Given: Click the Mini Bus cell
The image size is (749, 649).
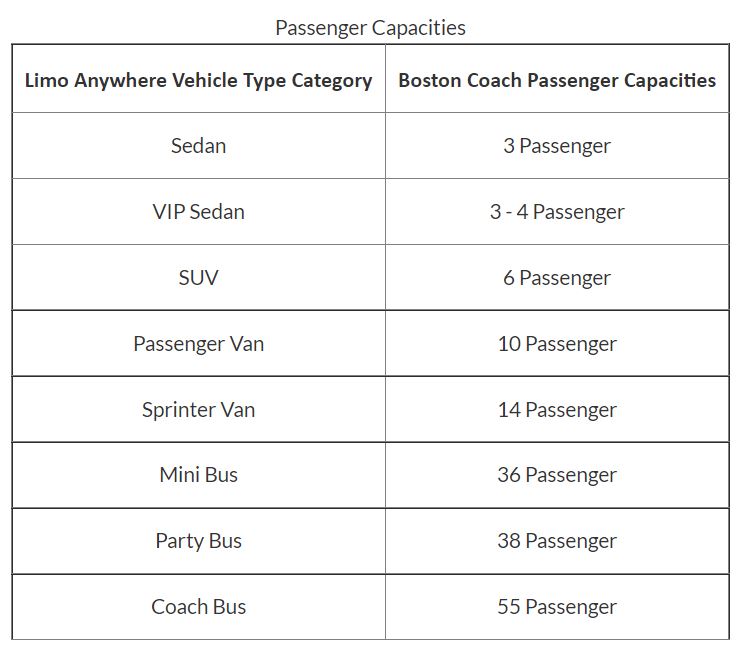Looking at the screenshot, I should tap(198, 475).
